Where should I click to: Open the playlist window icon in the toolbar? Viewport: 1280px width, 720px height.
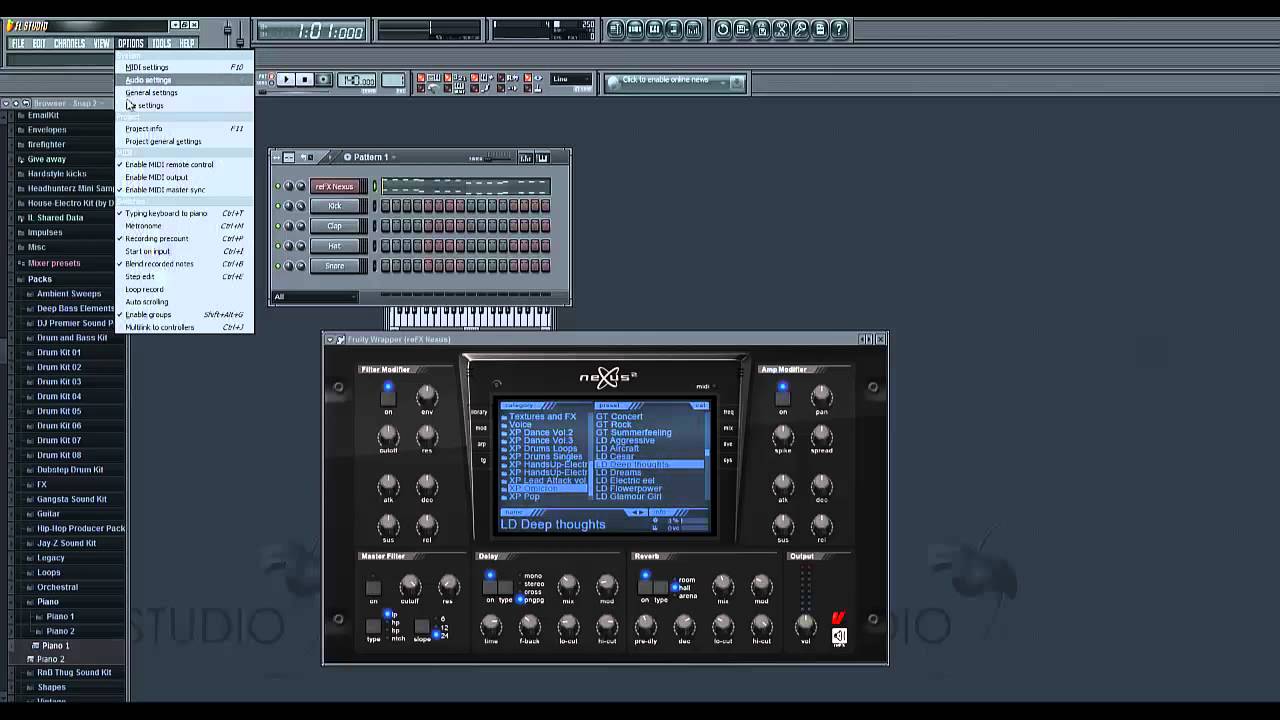[x=616, y=29]
